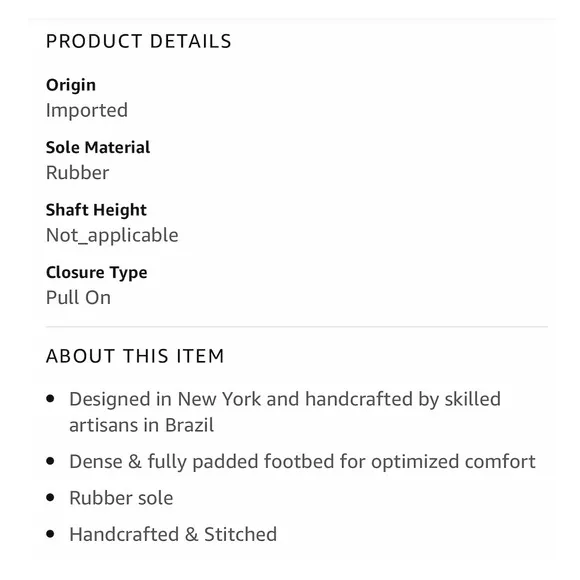
Task: Select the Sole Material label
Action: (x=98, y=147)
